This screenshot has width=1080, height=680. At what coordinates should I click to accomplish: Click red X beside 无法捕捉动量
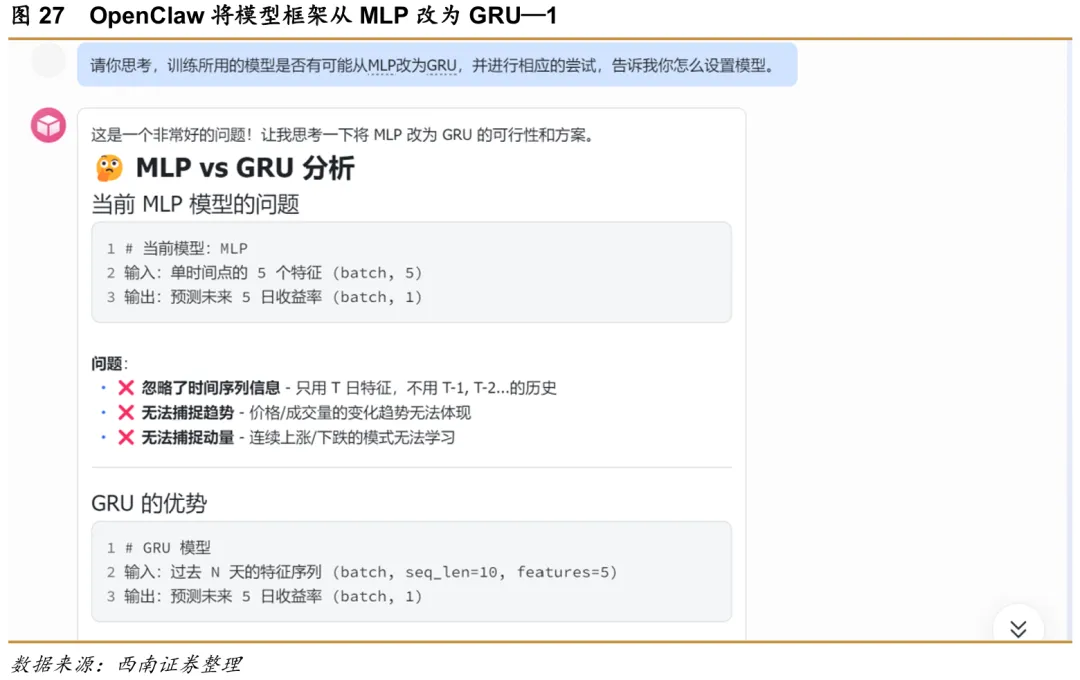click(x=125, y=437)
